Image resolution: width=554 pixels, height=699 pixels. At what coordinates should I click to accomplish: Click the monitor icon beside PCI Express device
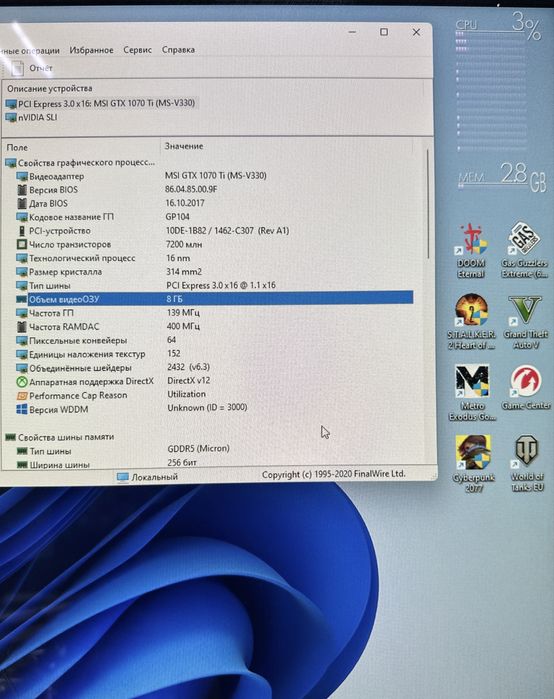11,104
